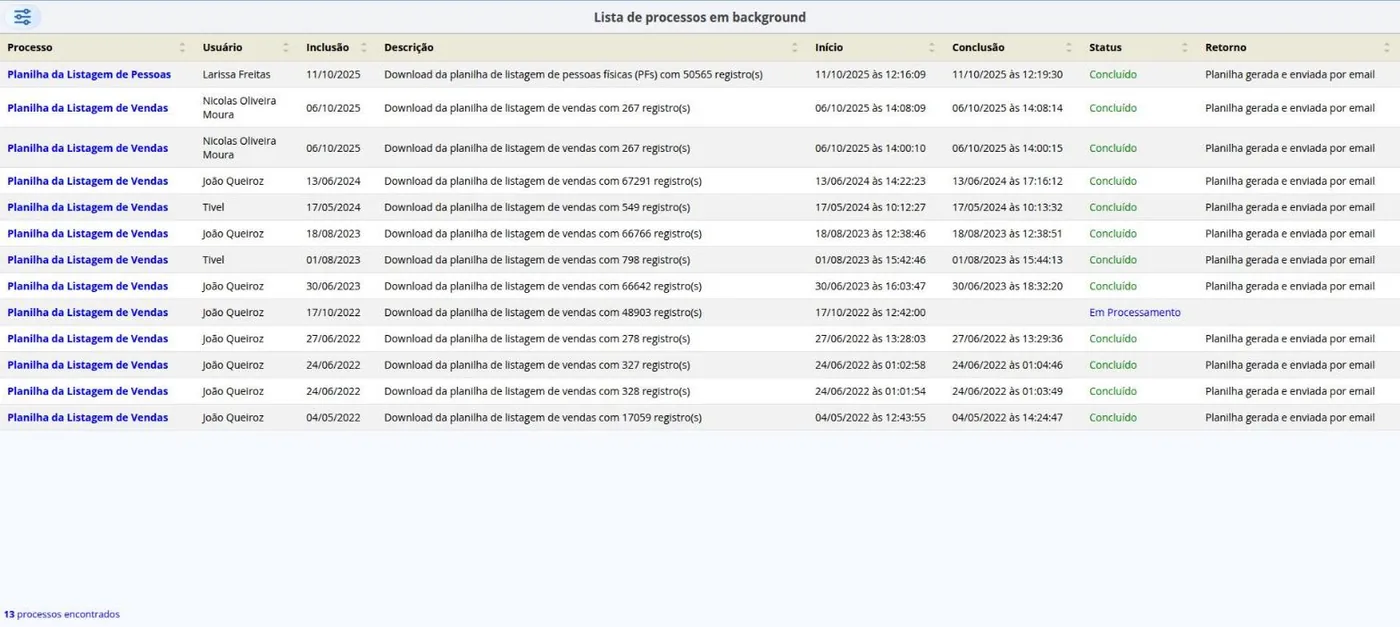Open Vendas process with 67291 registros
Viewport: 1400px width, 627px height.
(88, 181)
